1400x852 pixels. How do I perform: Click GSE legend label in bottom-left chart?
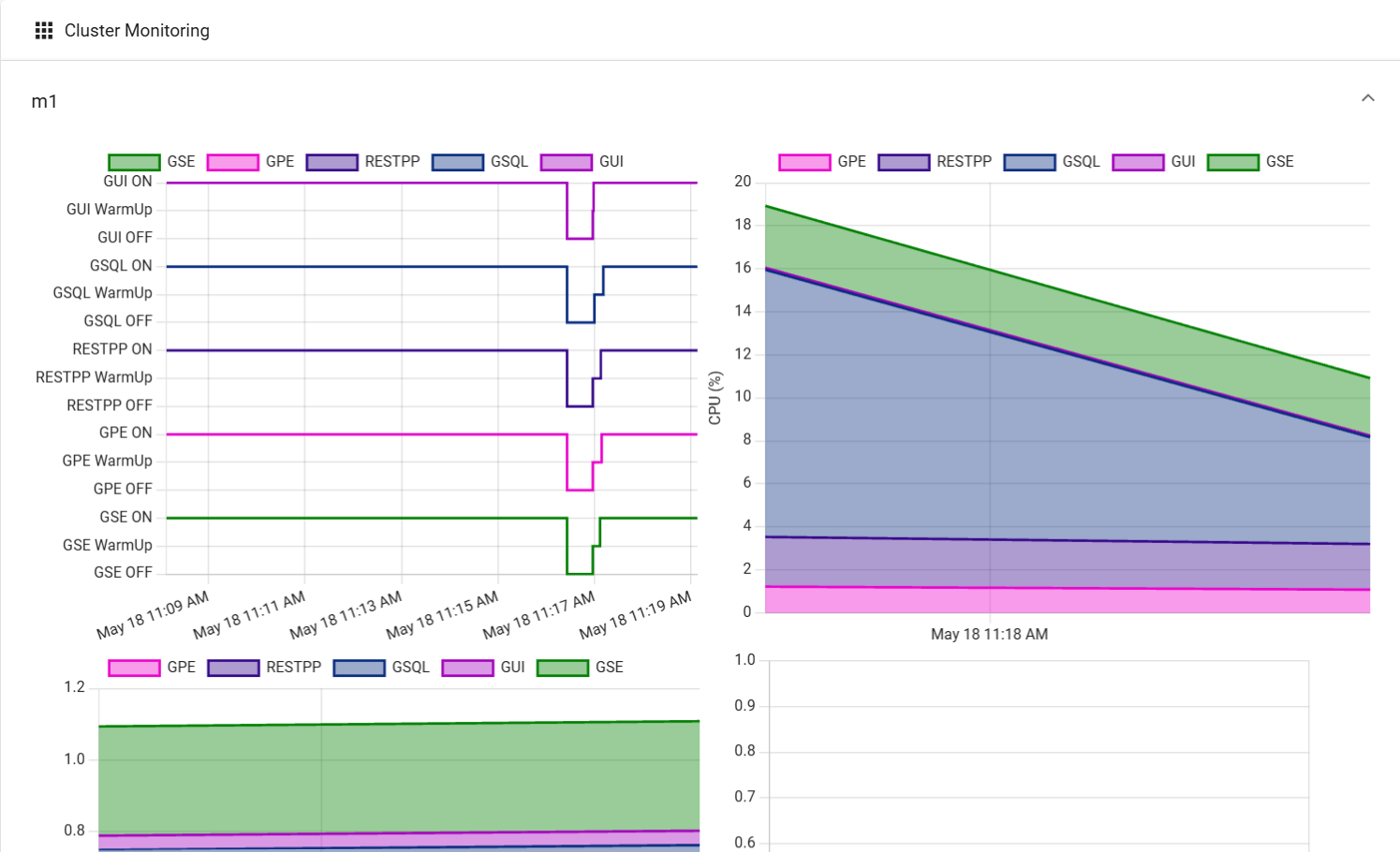(x=610, y=668)
